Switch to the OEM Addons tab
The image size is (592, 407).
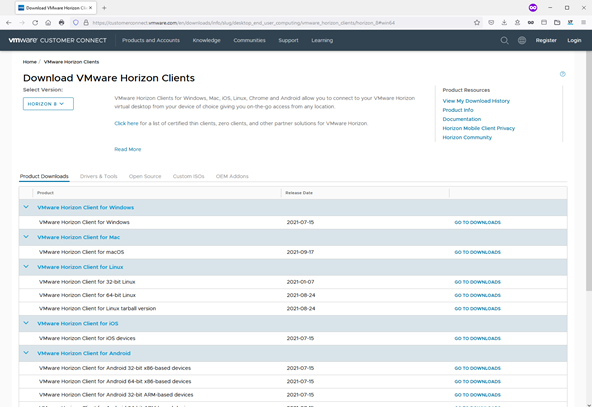[232, 176]
